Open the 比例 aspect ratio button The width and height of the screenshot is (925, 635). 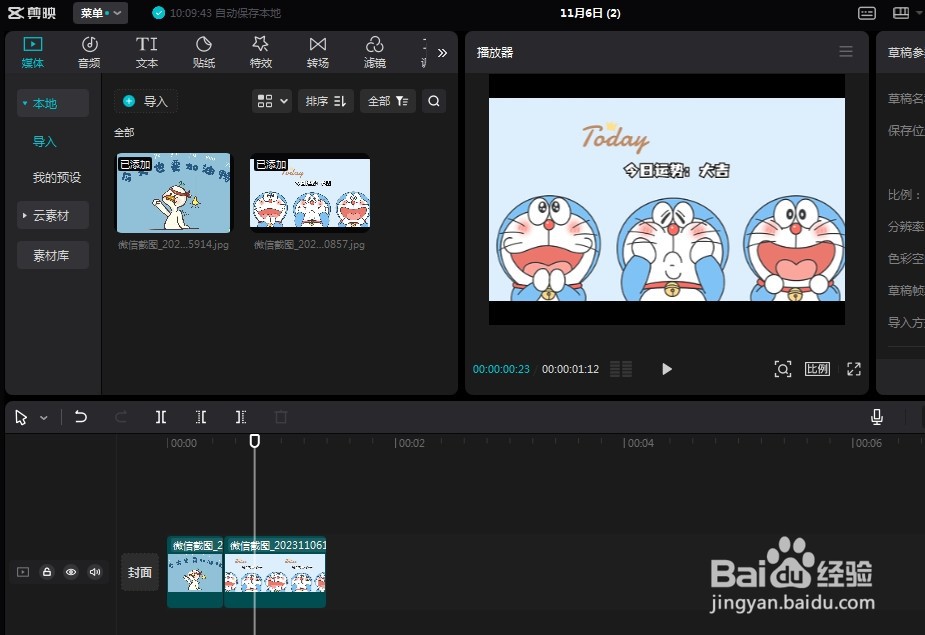817,369
